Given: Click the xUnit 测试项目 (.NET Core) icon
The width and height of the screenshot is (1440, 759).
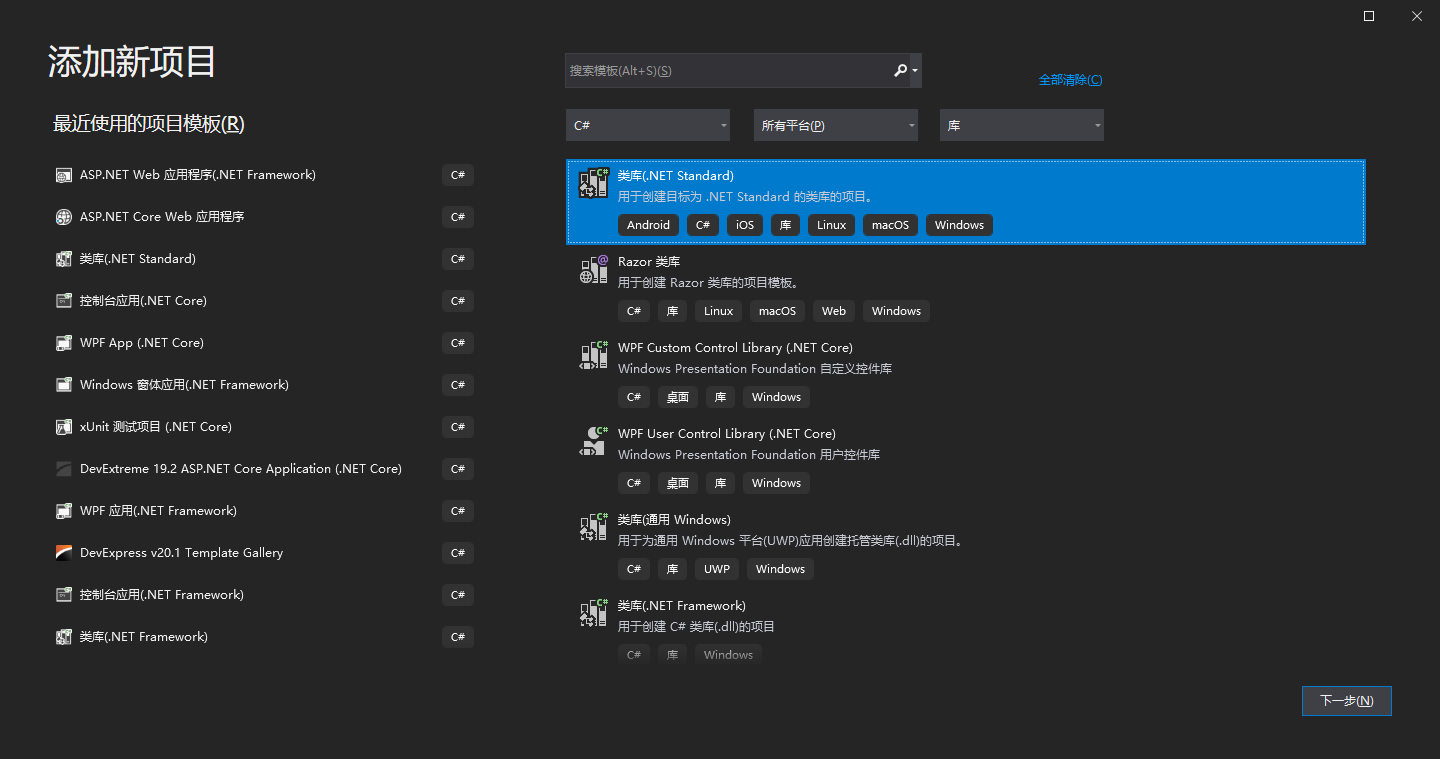Looking at the screenshot, I should pyautogui.click(x=64, y=427).
